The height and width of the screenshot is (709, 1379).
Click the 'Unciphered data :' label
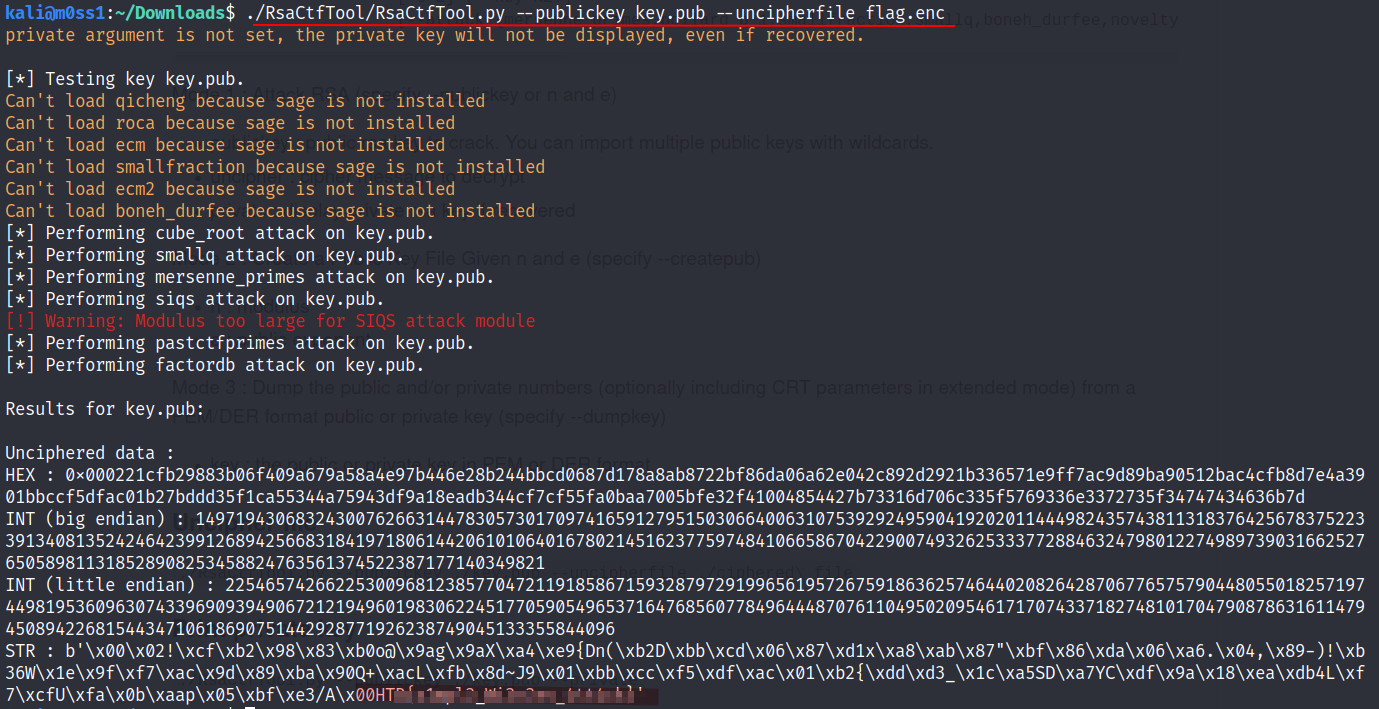(x=90, y=453)
